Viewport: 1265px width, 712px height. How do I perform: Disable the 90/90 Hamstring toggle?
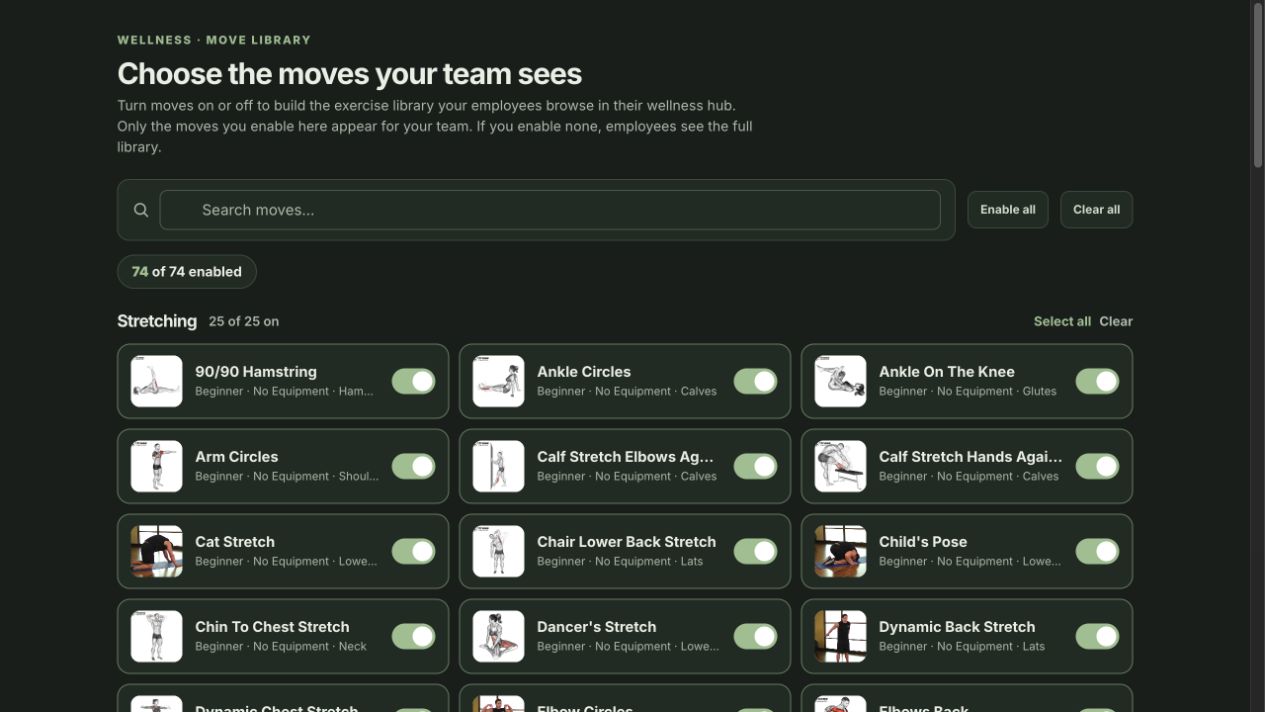click(413, 381)
